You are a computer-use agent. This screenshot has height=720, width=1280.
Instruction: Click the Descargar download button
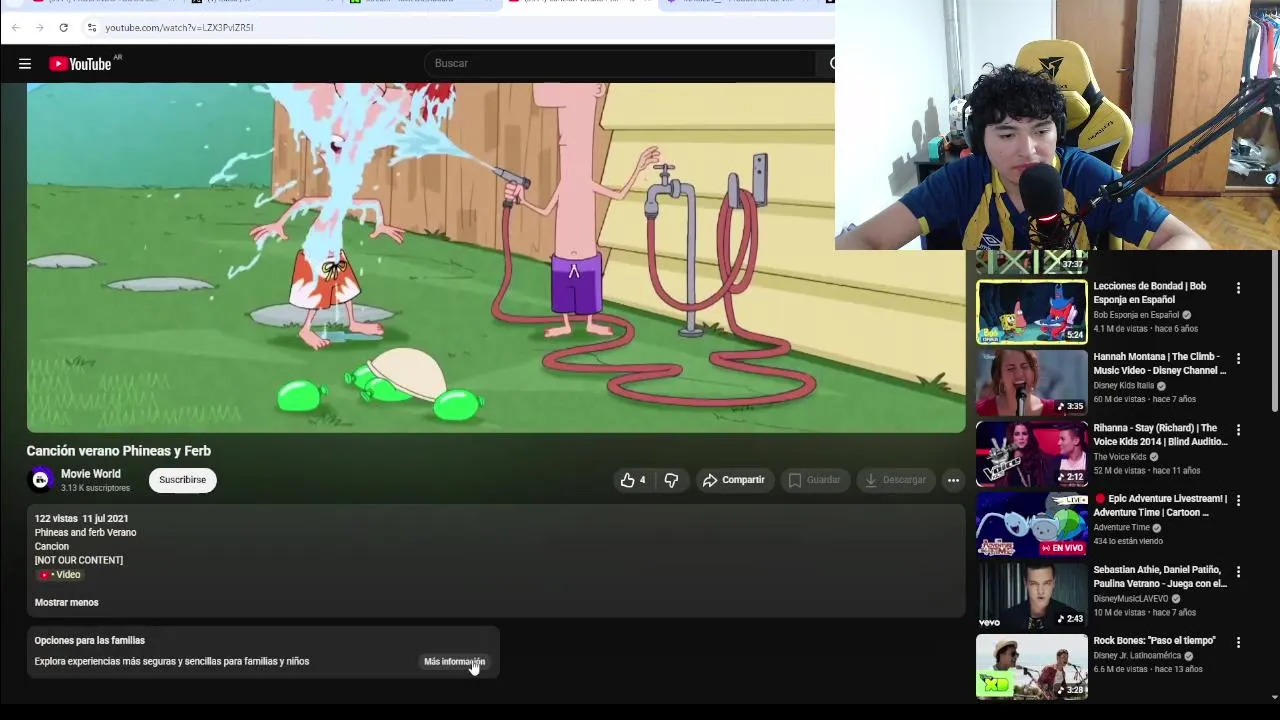coord(895,480)
